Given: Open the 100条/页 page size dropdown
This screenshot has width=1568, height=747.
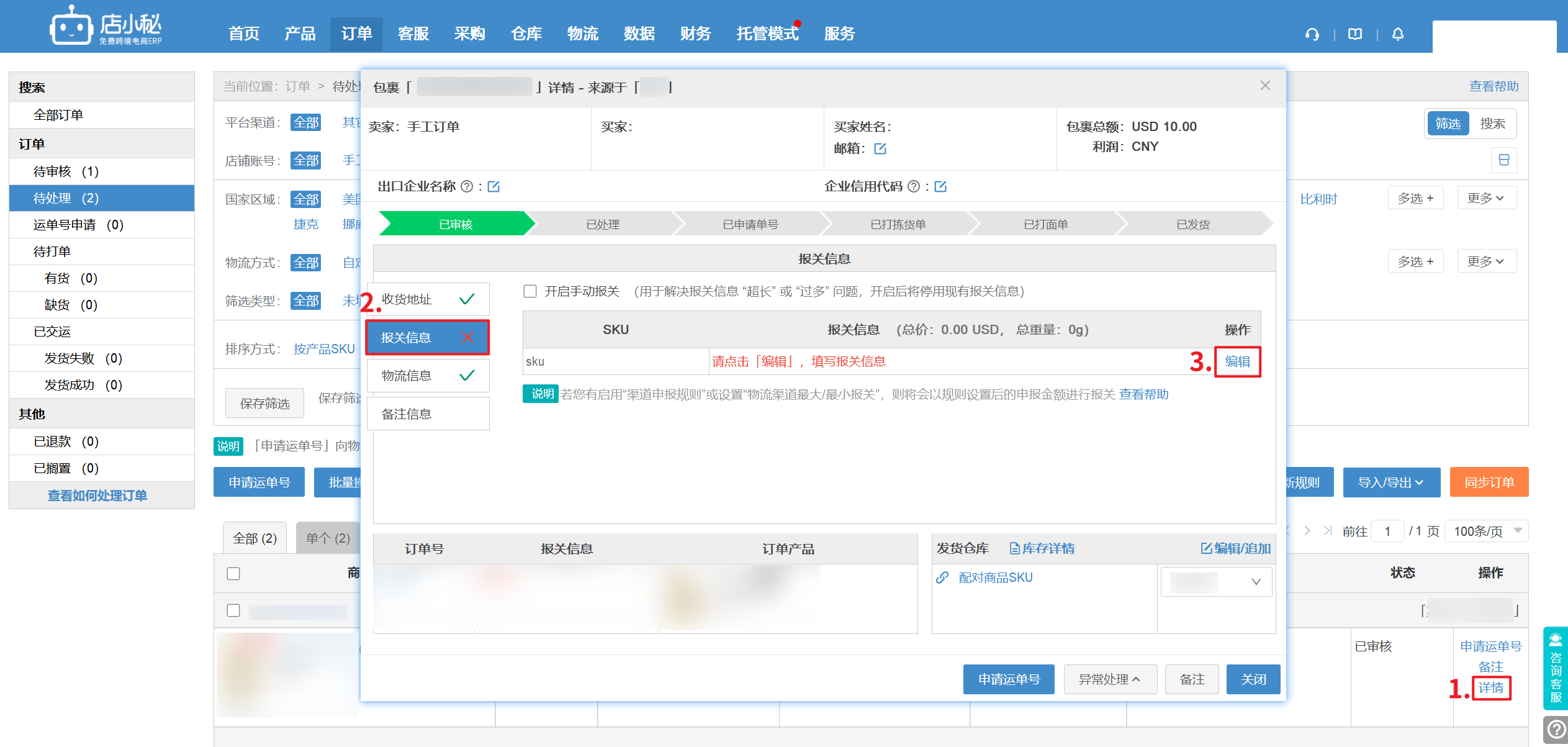Looking at the screenshot, I should pos(1487,531).
